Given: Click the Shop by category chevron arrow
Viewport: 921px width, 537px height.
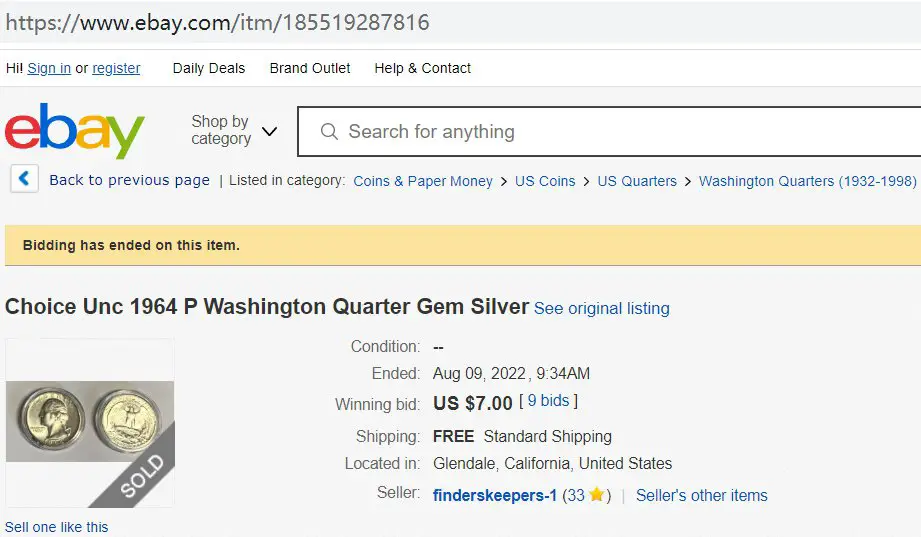Looking at the screenshot, I should (x=269, y=131).
